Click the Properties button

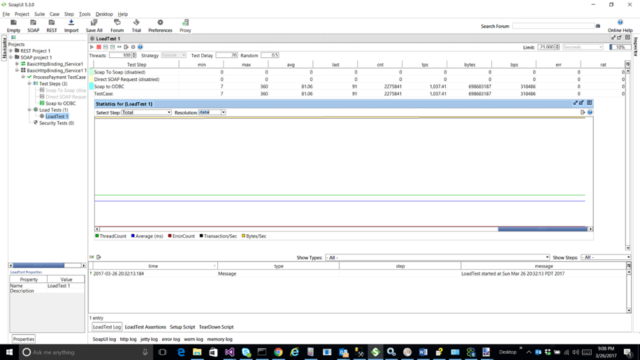click(x=23, y=339)
